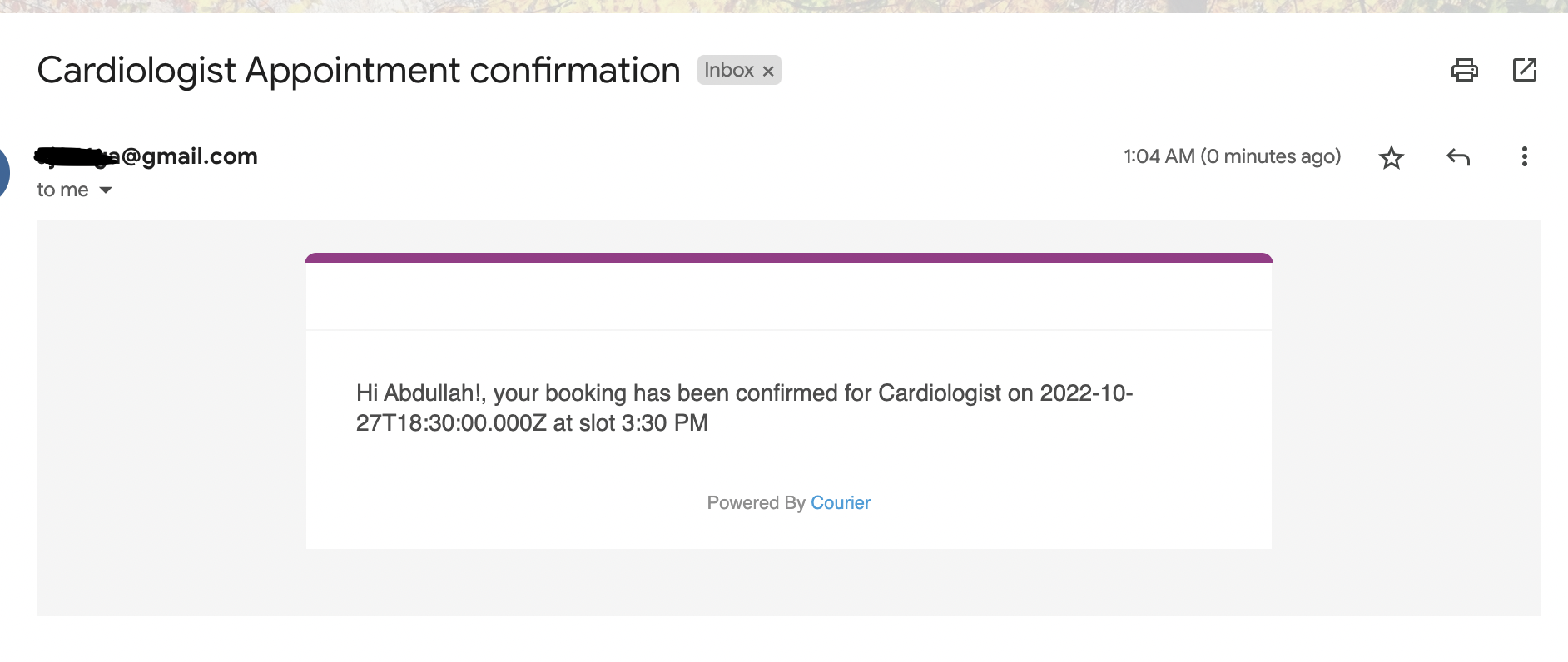Open the Courier link in the footer
The image size is (1568, 662).
[840, 503]
